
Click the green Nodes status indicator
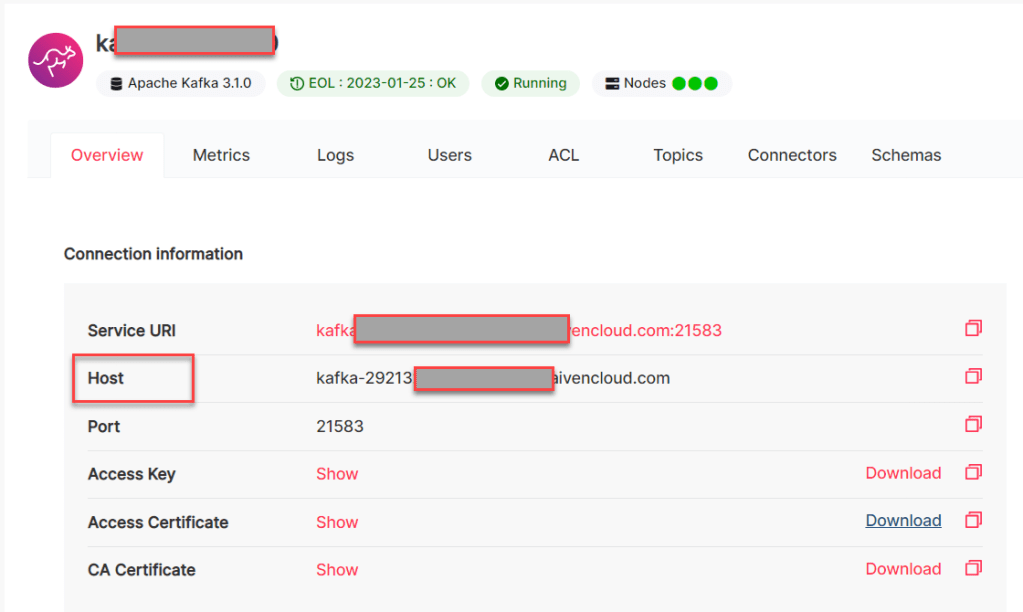[x=694, y=84]
